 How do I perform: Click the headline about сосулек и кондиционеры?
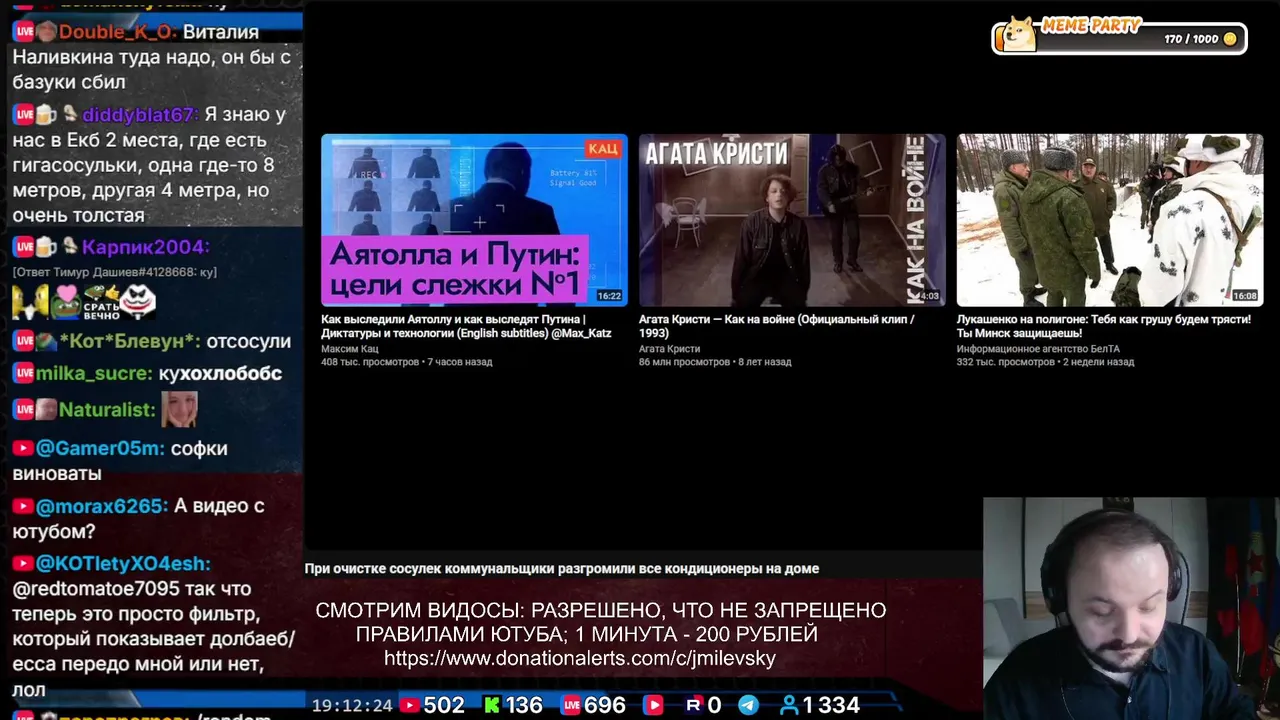coord(562,569)
